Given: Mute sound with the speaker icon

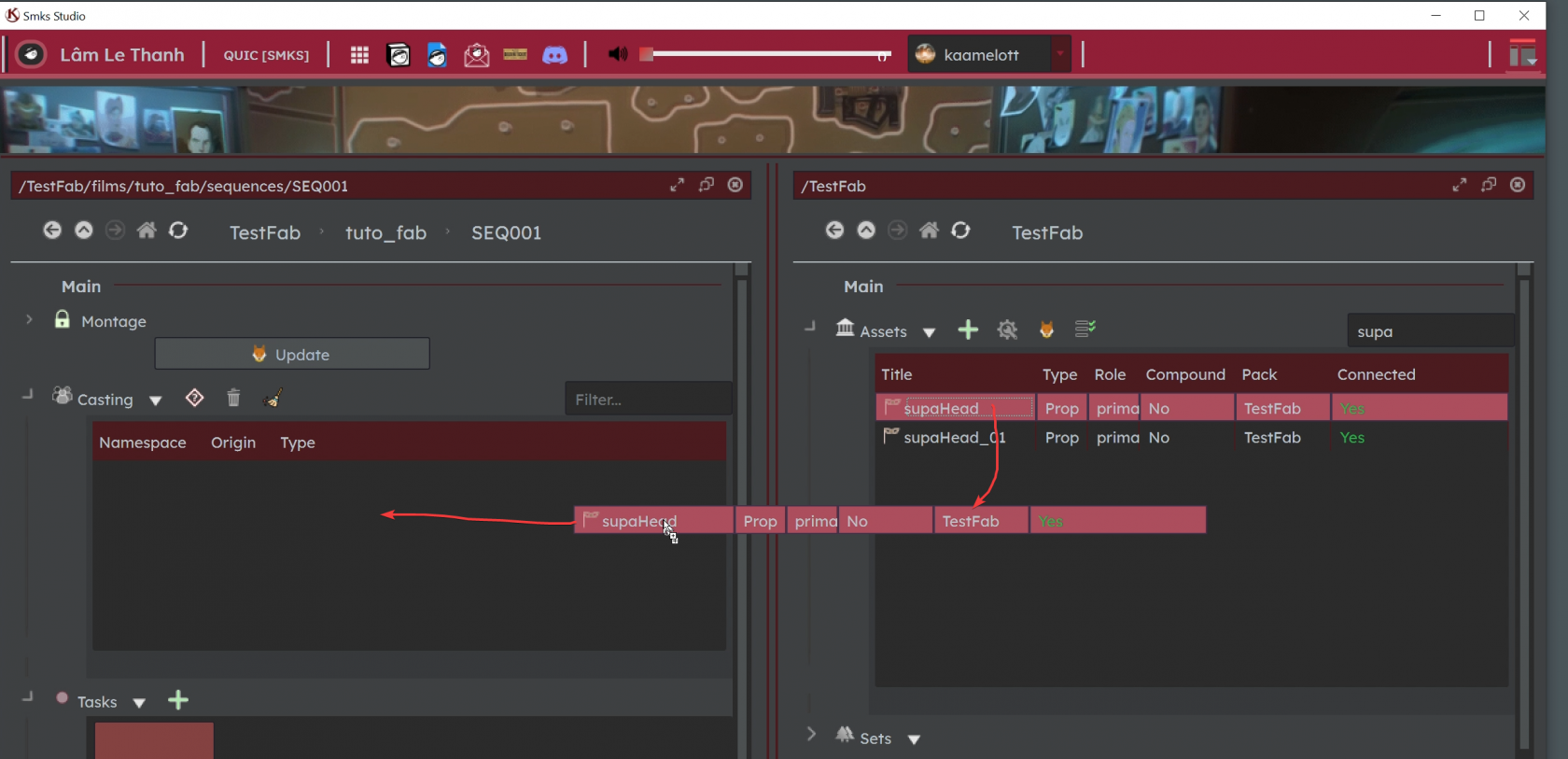Looking at the screenshot, I should pyautogui.click(x=618, y=54).
